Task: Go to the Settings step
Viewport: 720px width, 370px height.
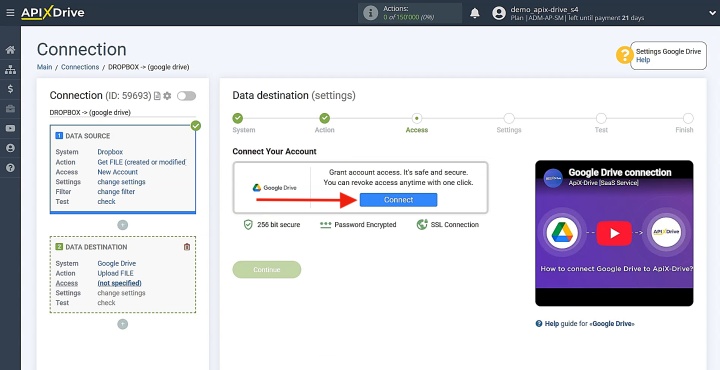Action: coord(509,118)
